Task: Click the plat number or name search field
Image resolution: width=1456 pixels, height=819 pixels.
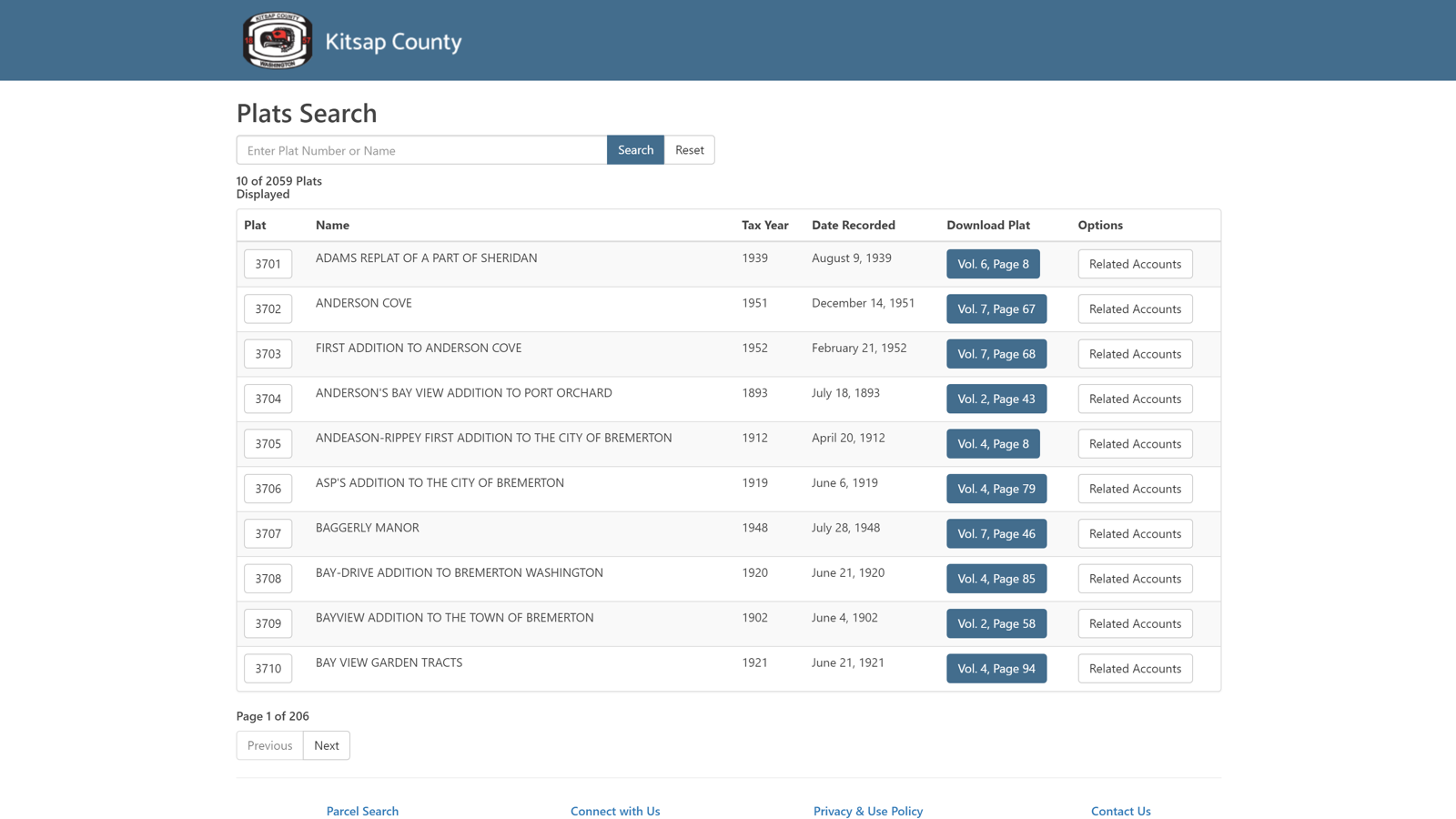Action: coord(420,149)
